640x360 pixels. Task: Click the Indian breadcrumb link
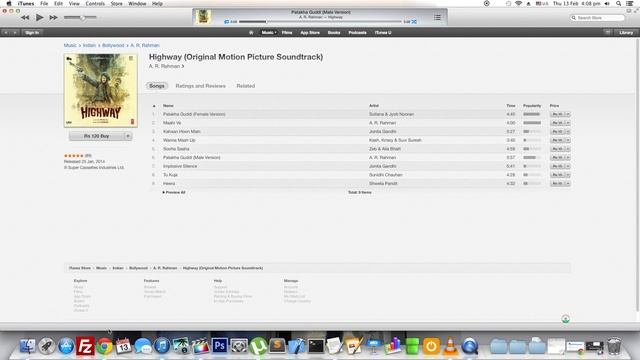coord(89,45)
